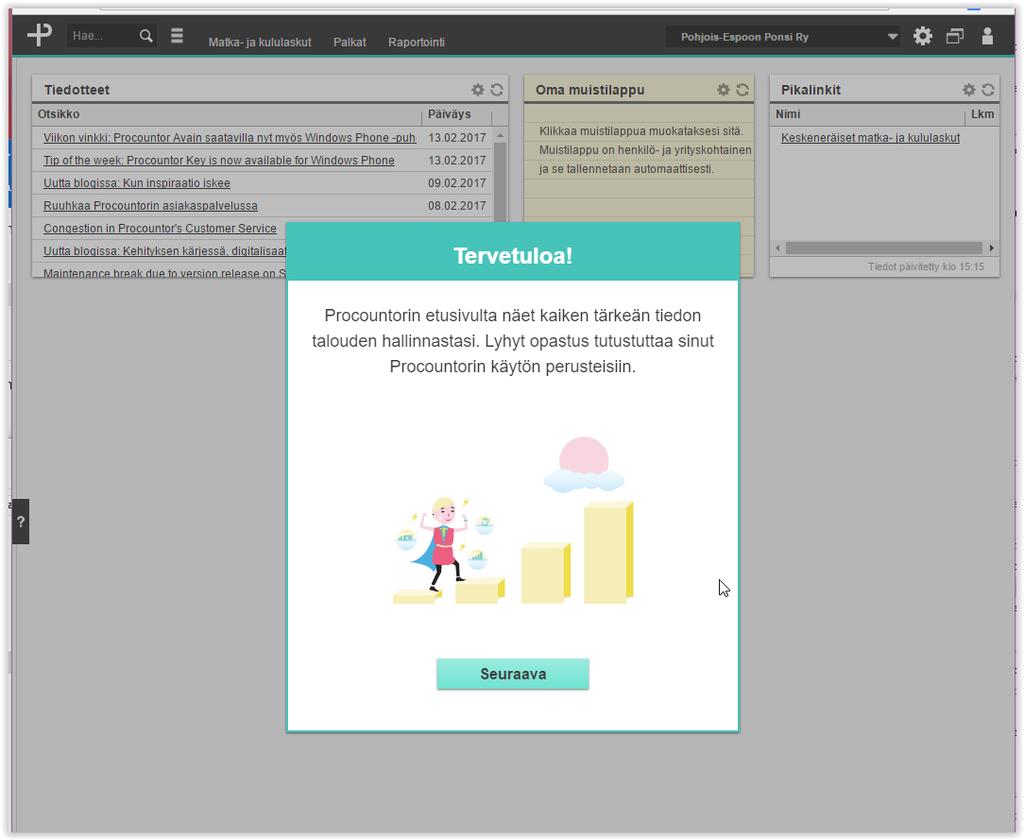
Task: Click the Tiedotteet scroll up arrow
Action: tap(500, 135)
